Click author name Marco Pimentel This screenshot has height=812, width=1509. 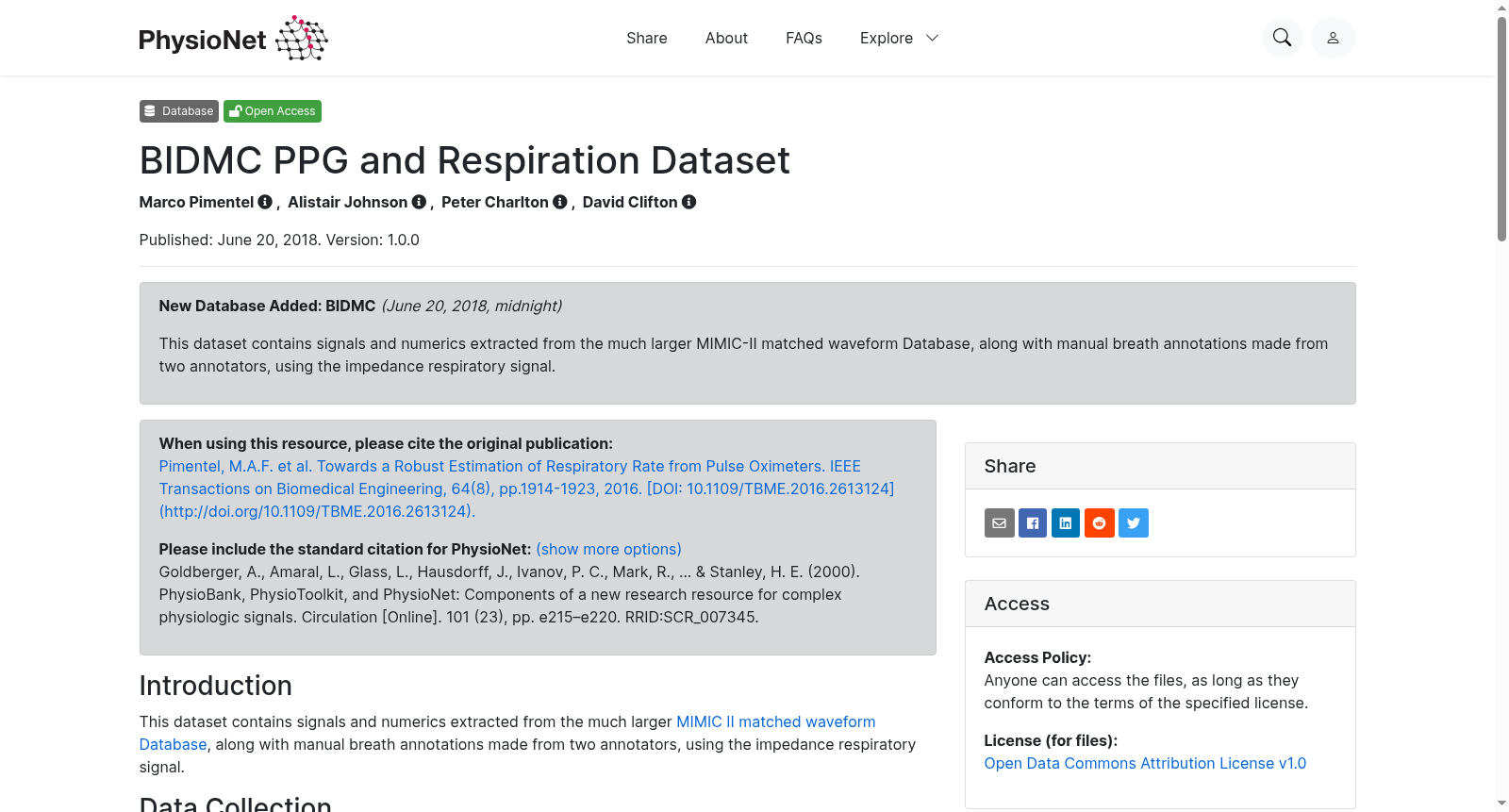click(196, 202)
